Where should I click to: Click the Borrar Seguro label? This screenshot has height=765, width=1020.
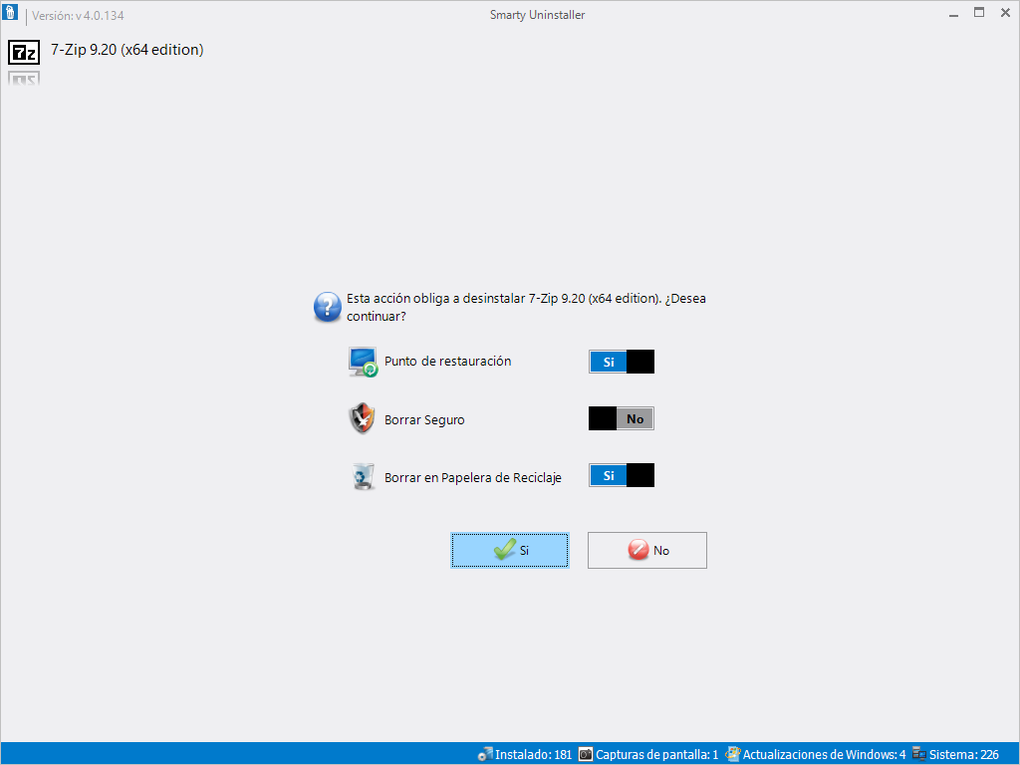424,420
